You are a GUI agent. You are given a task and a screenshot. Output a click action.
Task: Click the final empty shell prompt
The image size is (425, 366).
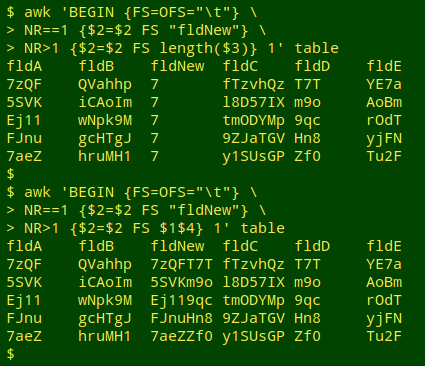[x=11, y=354]
